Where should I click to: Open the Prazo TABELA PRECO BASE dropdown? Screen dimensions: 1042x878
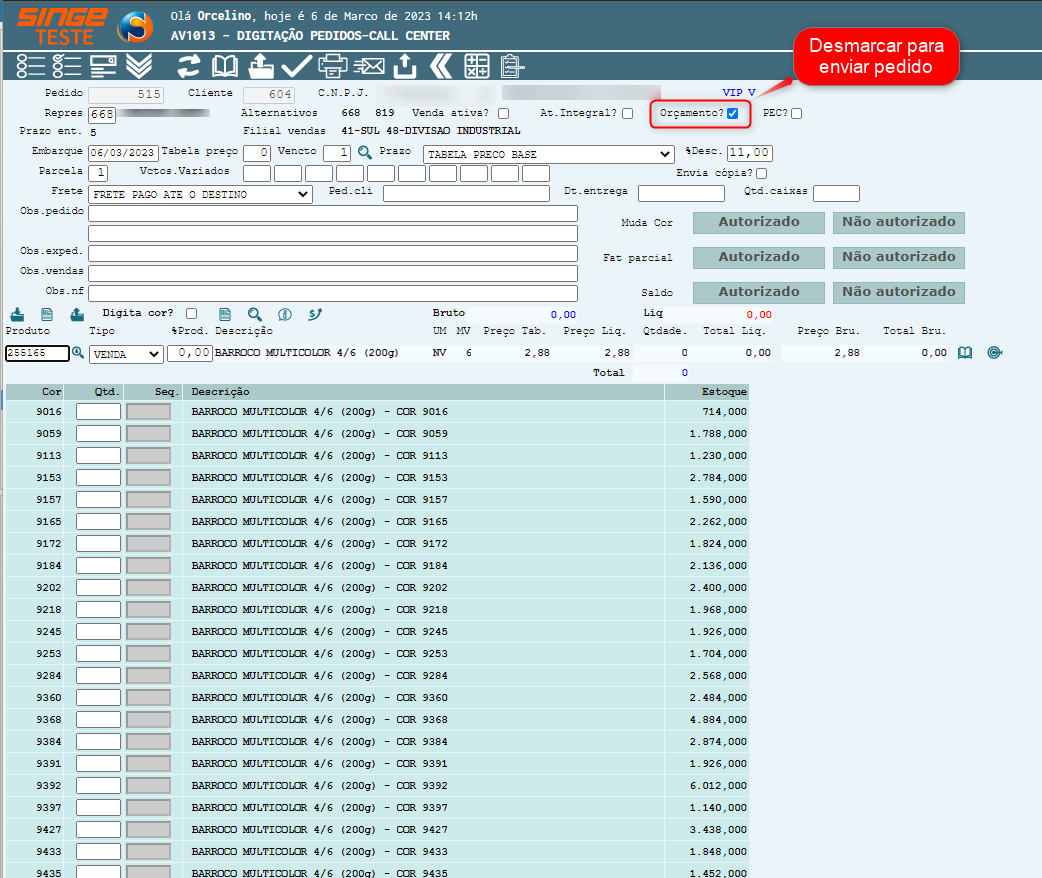tap(548, 154)
